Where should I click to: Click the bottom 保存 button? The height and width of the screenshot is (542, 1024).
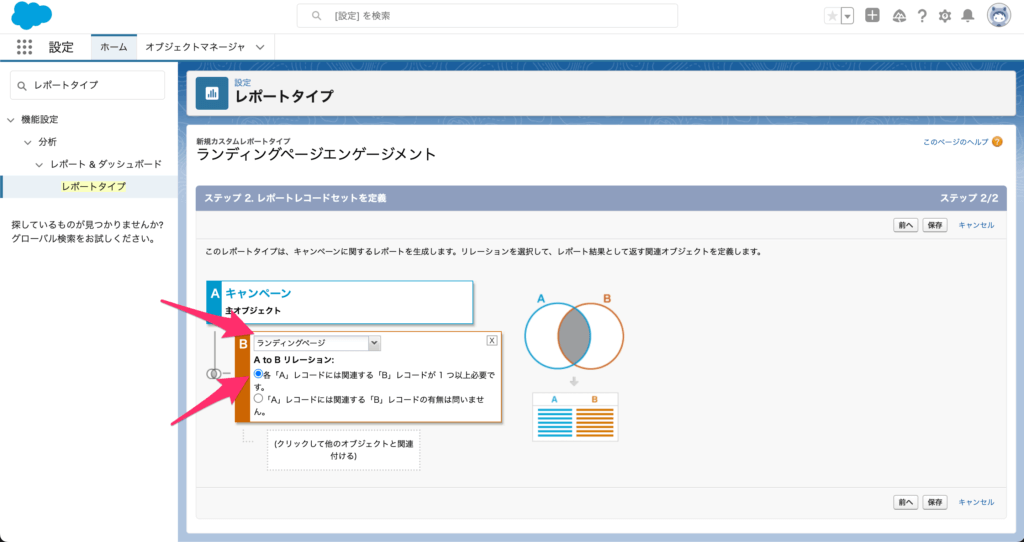tap(935, 502)
